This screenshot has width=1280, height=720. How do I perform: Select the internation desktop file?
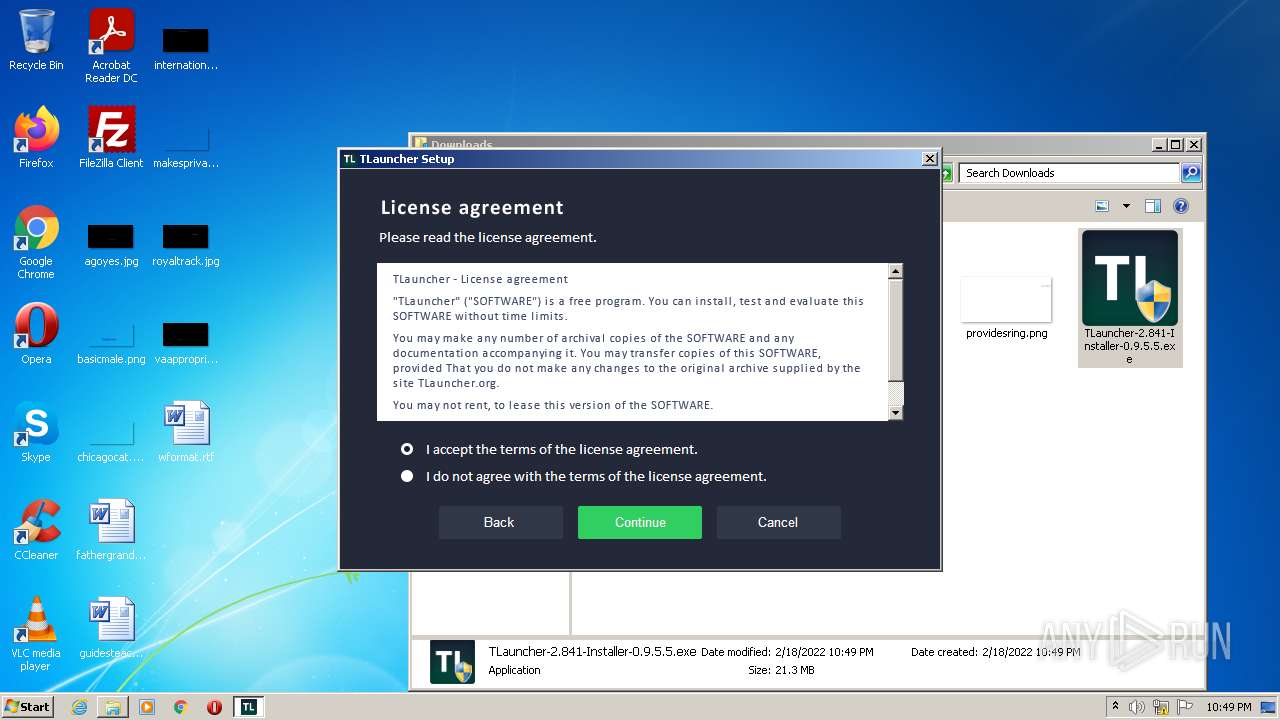[x=186, y=48]
